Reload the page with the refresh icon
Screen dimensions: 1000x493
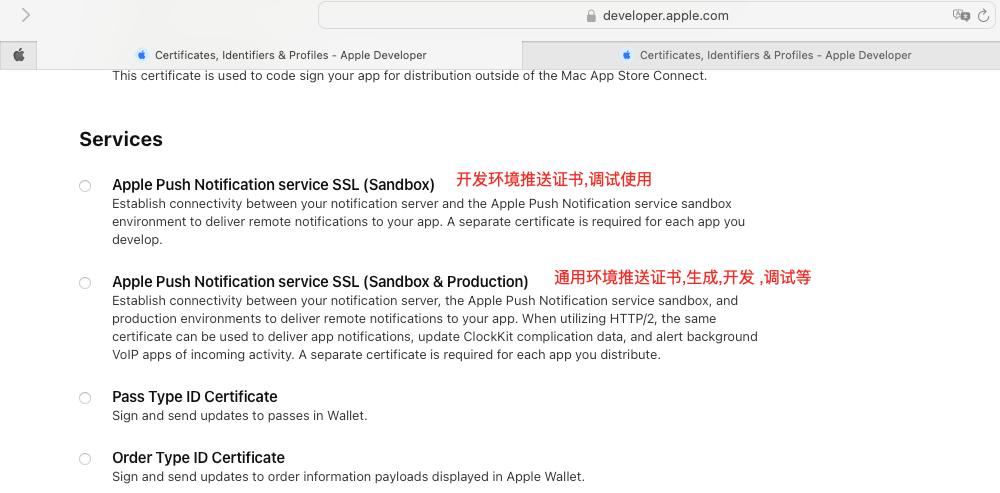pyautogui.click(x=983, y=15)
